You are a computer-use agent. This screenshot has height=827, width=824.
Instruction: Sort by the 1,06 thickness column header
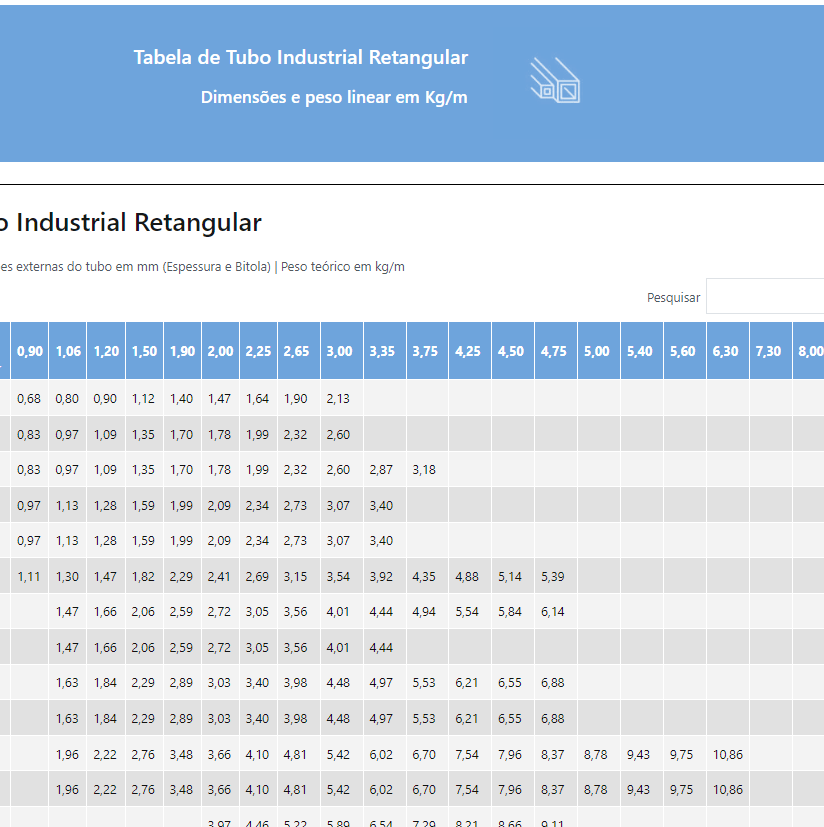click(x=68, y=351)
